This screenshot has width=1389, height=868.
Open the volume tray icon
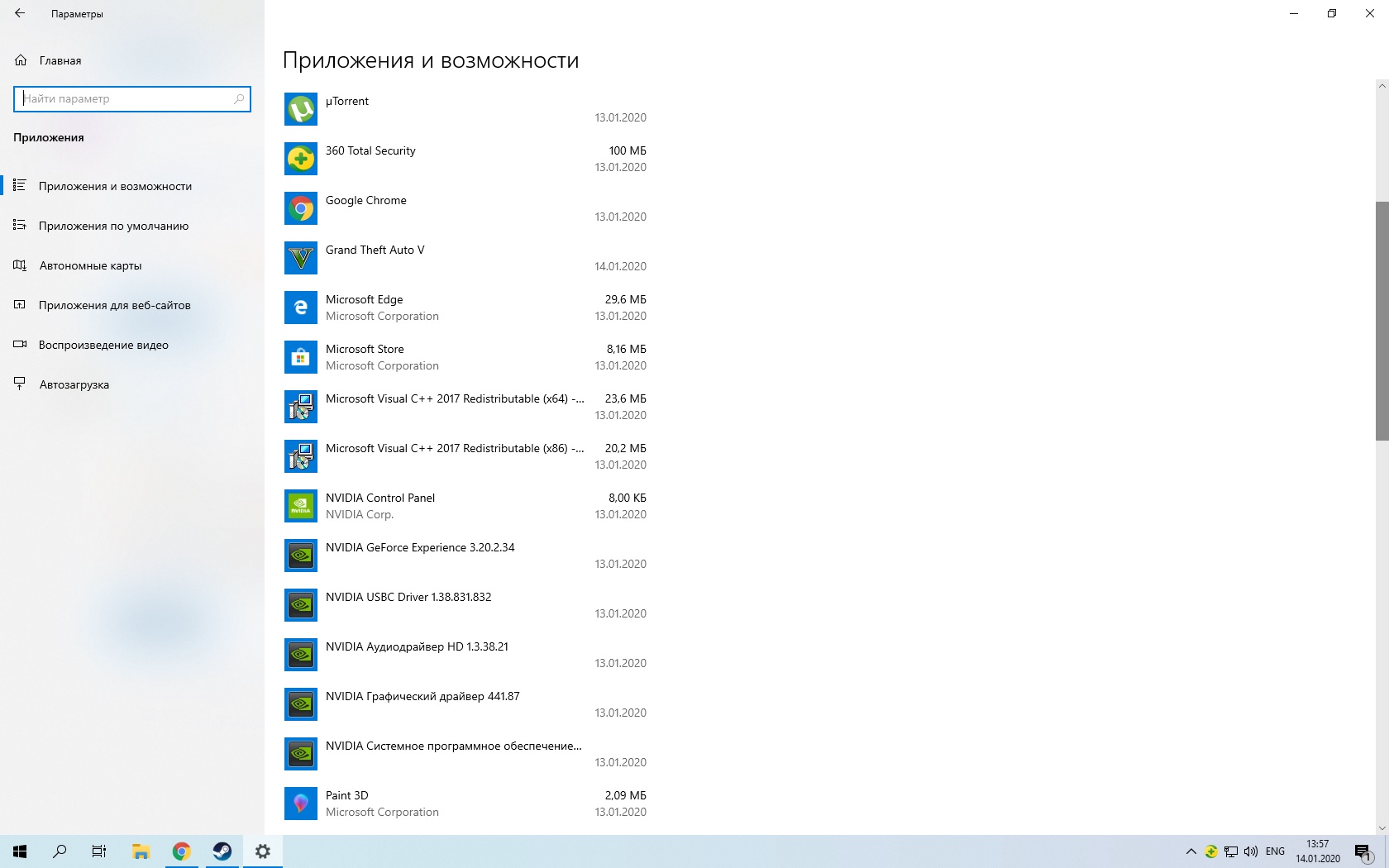(x=1251, y=851)
